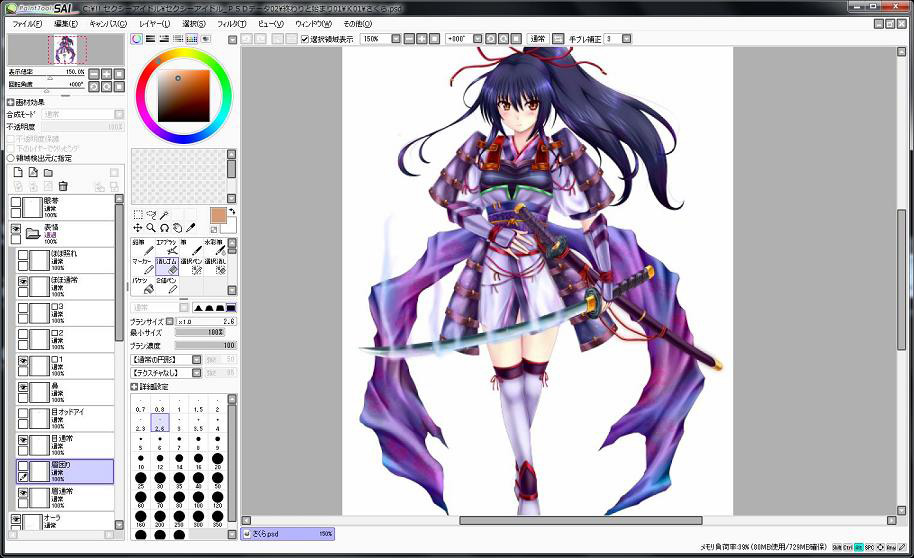Hide the 表情 folder layer
This screenshot has width=914, height=558.
[x=16, y=230]
